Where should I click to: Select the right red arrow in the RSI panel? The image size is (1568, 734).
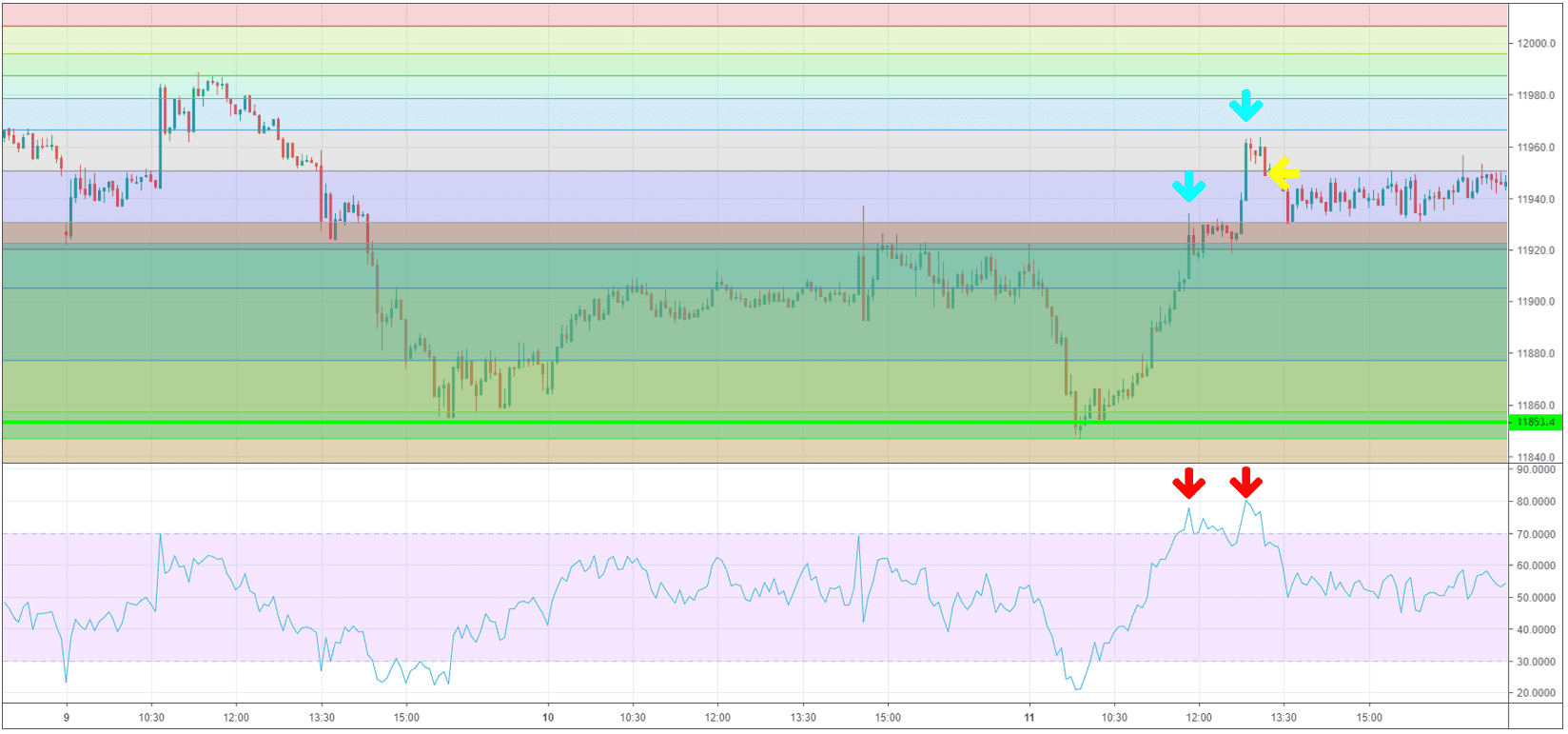[1245, 484]
